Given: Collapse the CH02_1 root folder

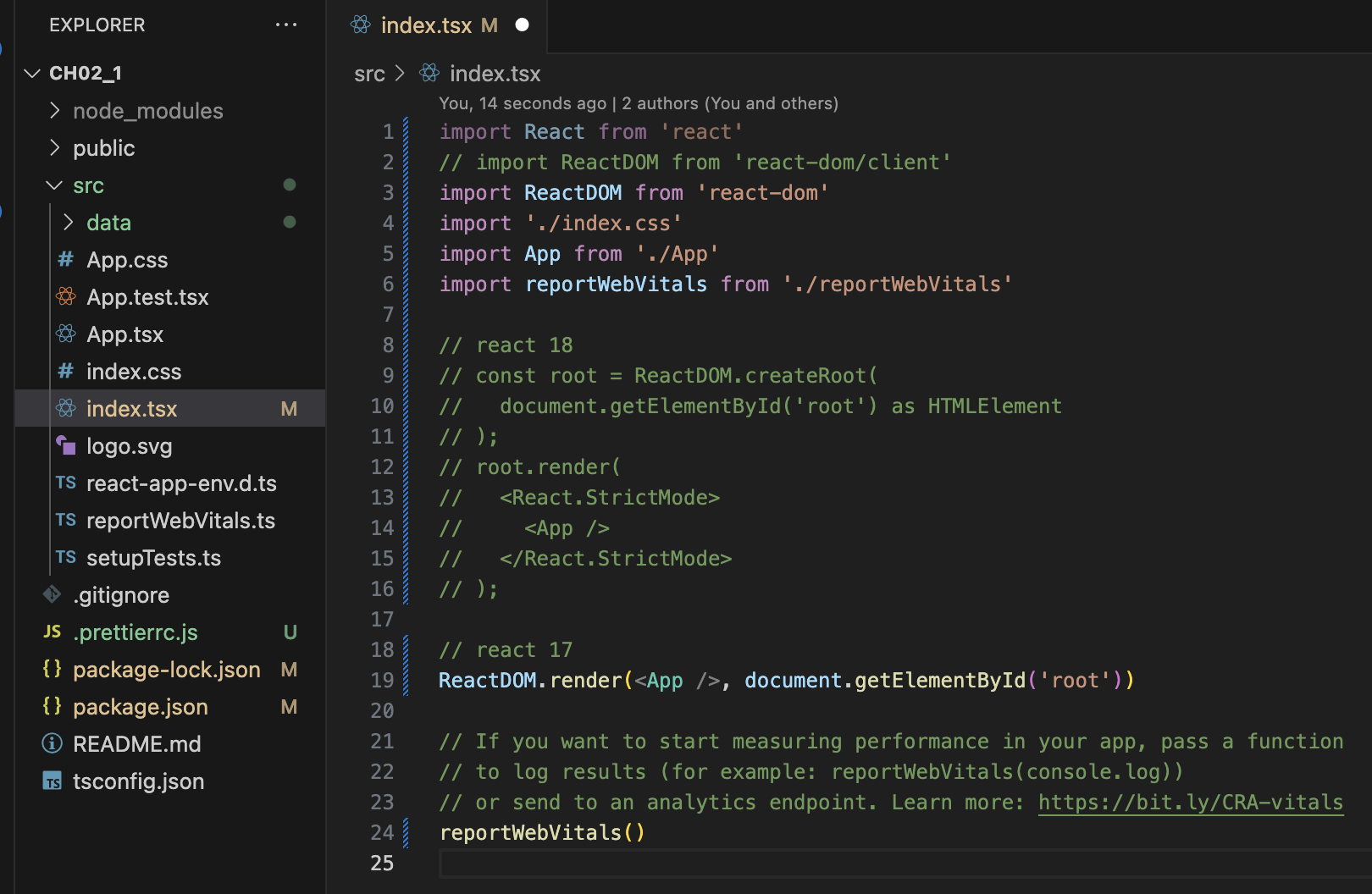Looking at the screenshot, I should click(x=32, y=74).
